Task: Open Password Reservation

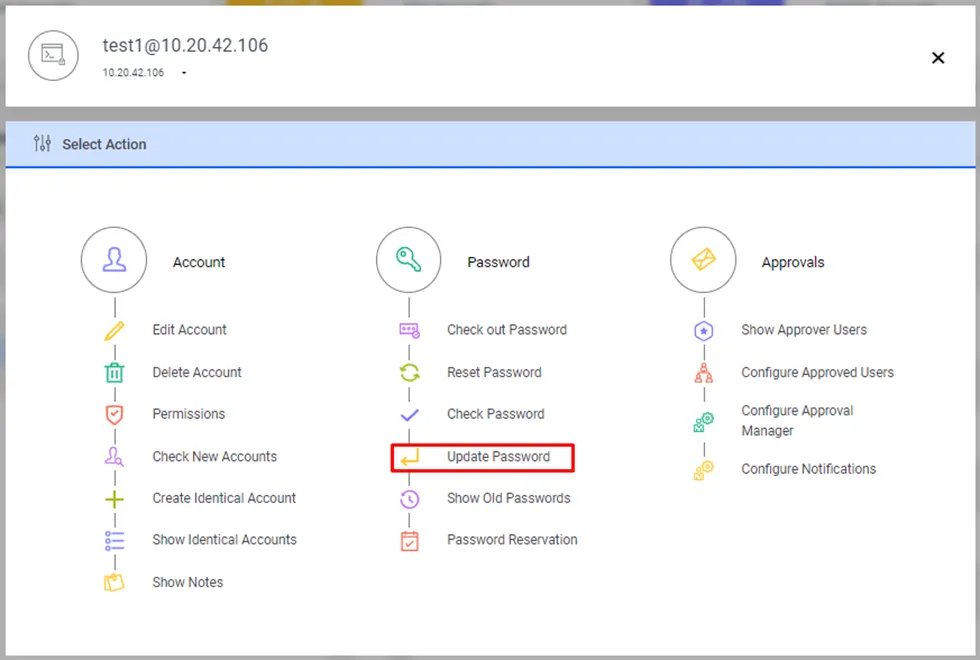Action: [x=512, y=539]
